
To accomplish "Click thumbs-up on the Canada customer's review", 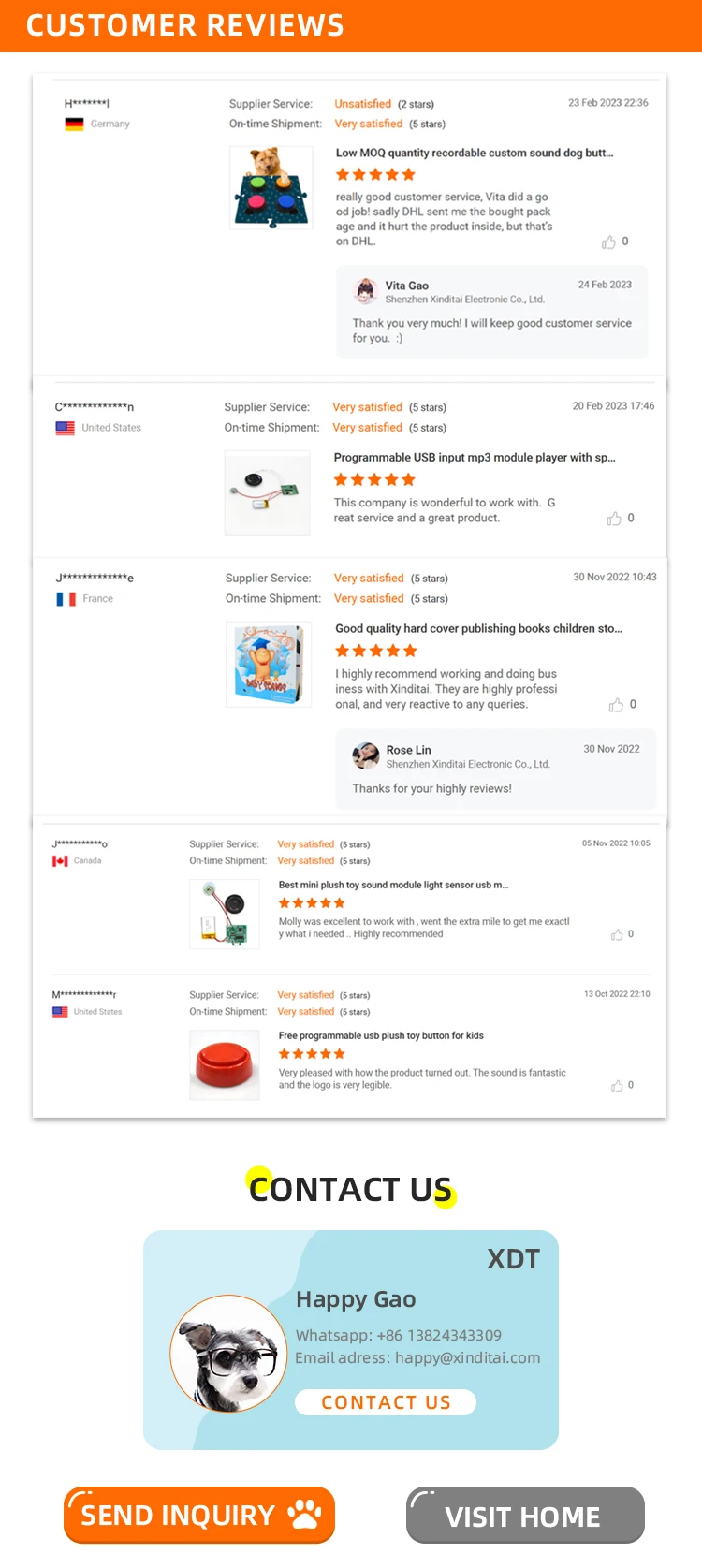I will (x=617, y=934).
